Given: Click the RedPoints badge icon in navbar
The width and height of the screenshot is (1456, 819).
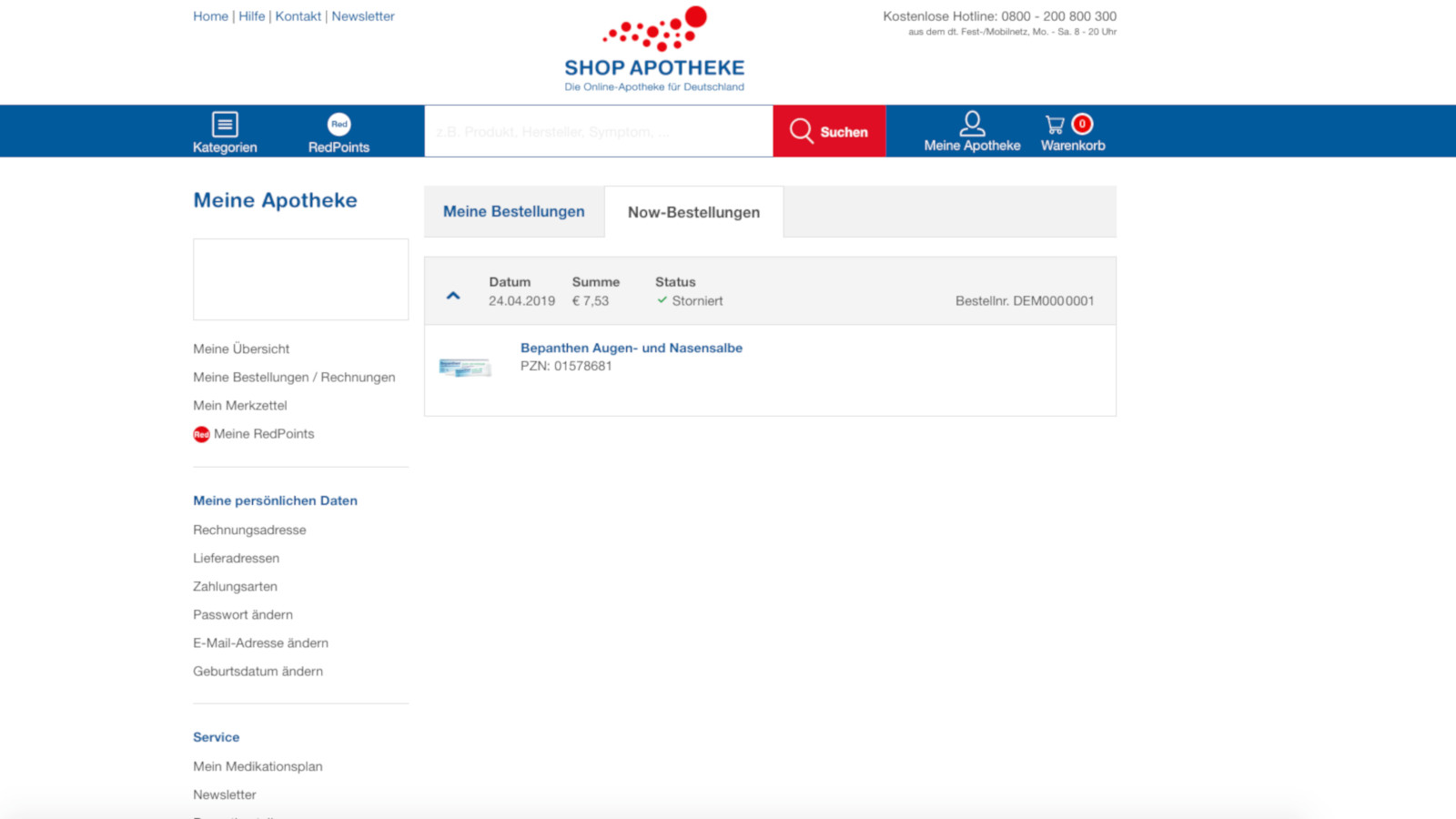Looking at the screenshot, I should [339, 124].
